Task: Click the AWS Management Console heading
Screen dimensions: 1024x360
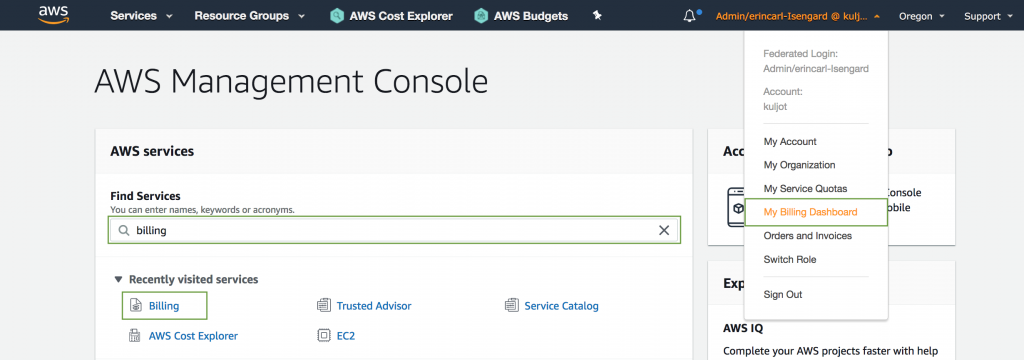Action: 291,82
